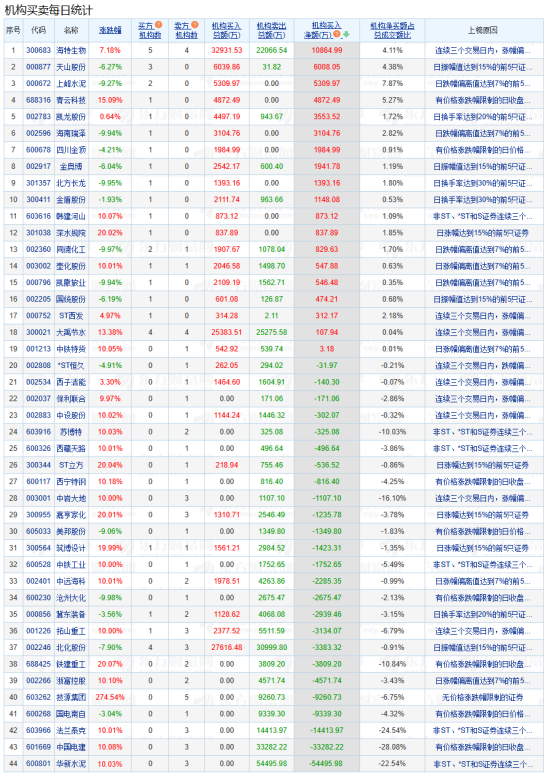Sort by 机构卖出总额(万) column header

tap(271, 30)
